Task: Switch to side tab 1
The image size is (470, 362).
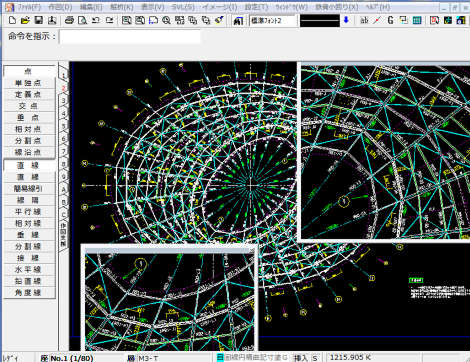Action: (x=63, y=75)
